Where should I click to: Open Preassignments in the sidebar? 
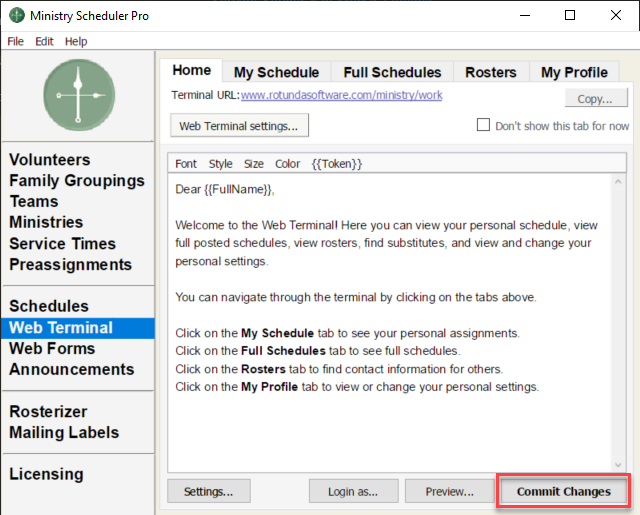coord(70,264)
